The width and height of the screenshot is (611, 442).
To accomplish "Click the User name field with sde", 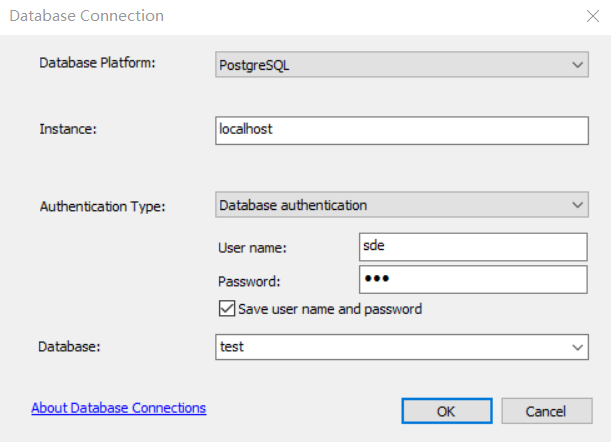I will coord(473,247).
